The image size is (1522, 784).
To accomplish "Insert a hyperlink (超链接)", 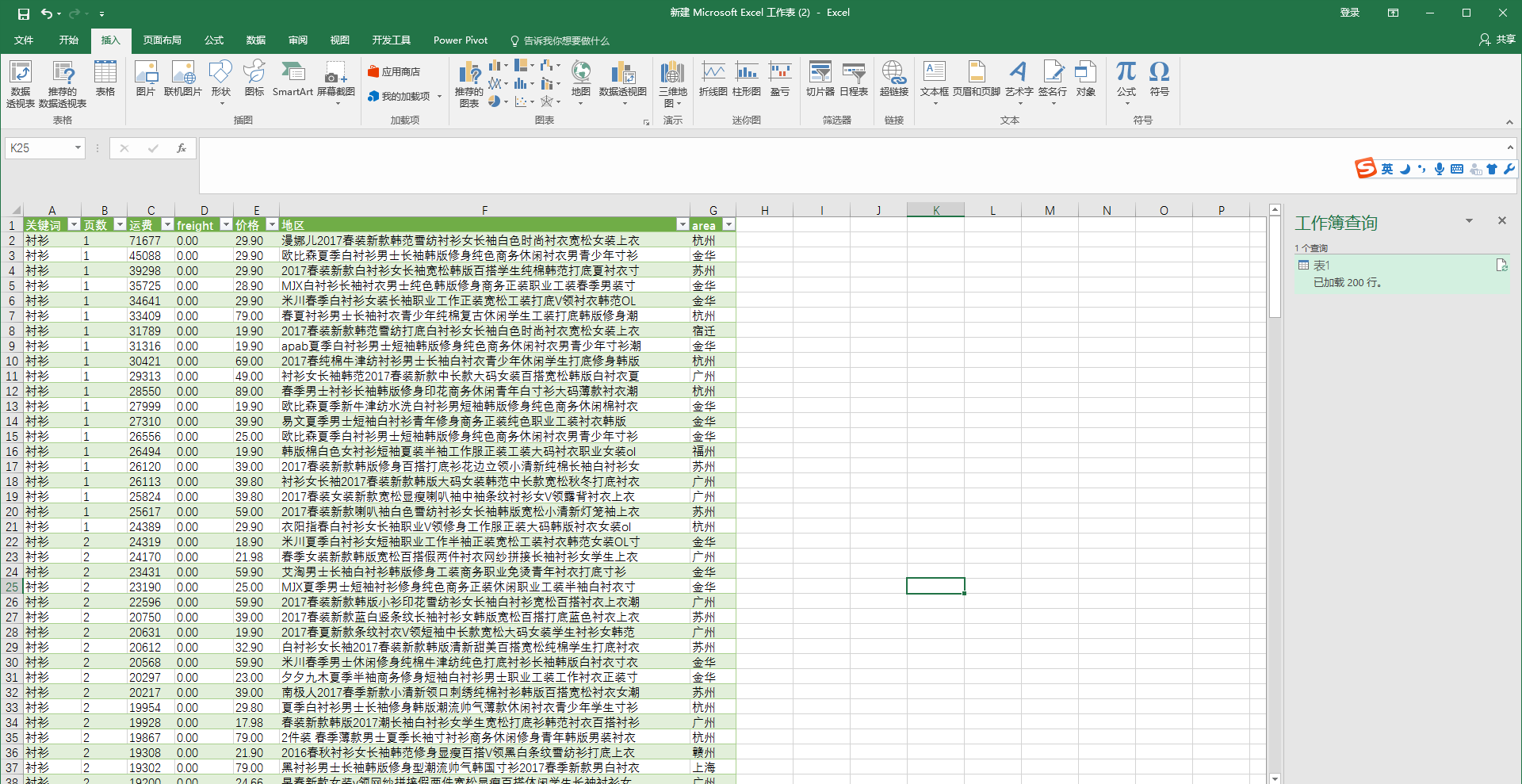I will [x=894, y=79].
